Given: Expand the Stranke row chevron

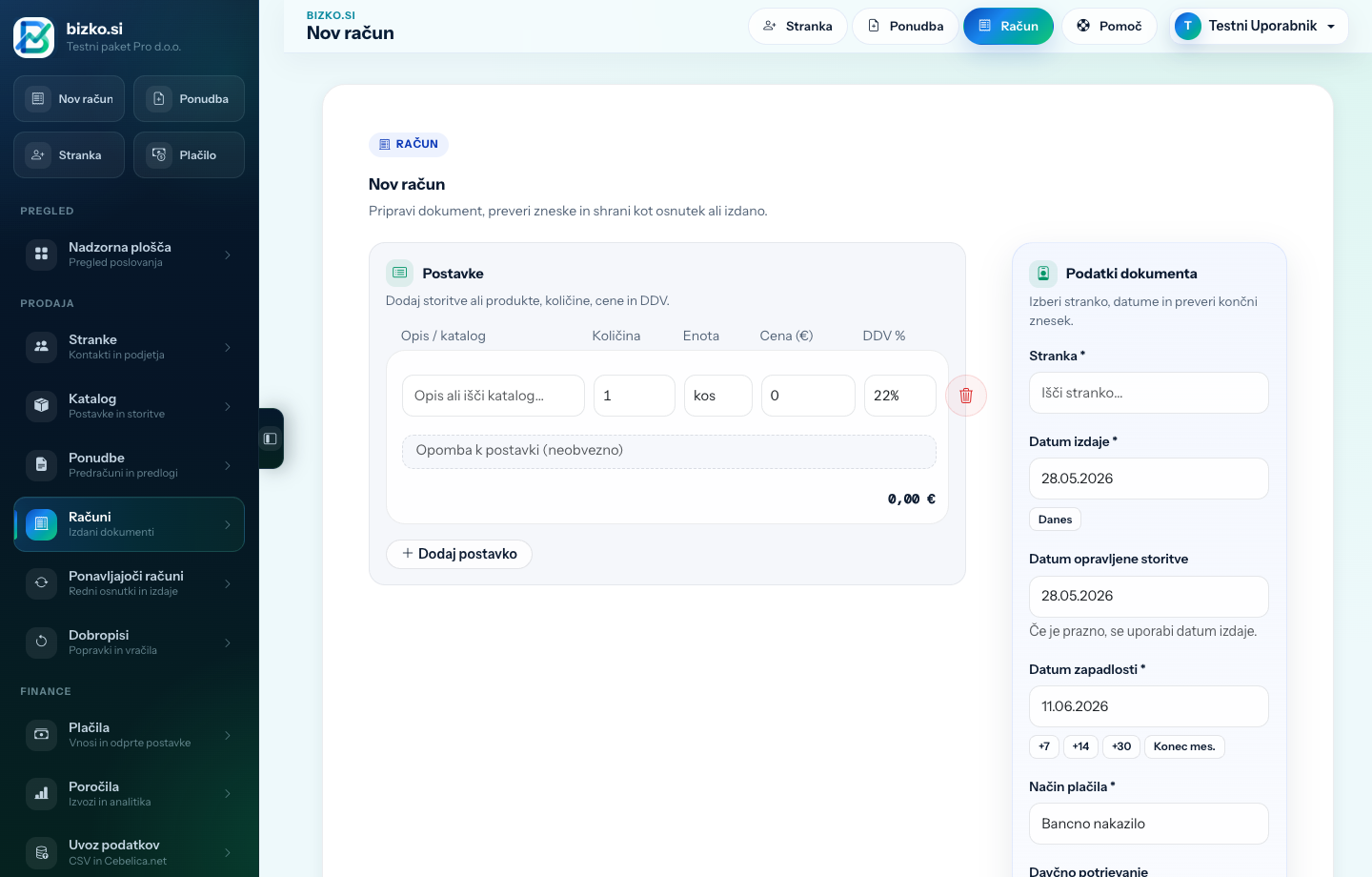Looking at the screenshot, I should coord(228,347).
